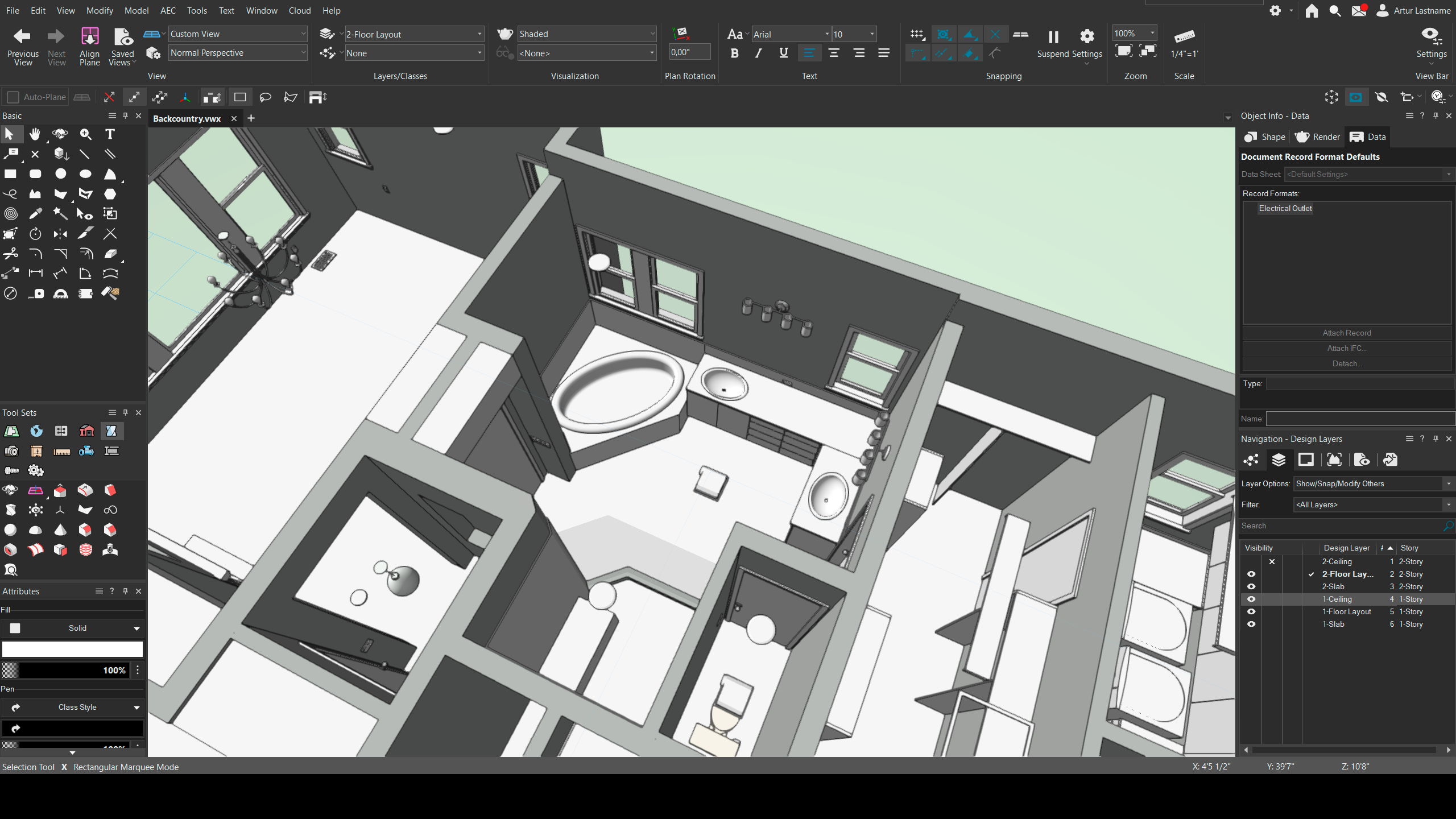Click the Previous View arrow
The height and width of the screenshot is (819, 1456).
(23, 47)
